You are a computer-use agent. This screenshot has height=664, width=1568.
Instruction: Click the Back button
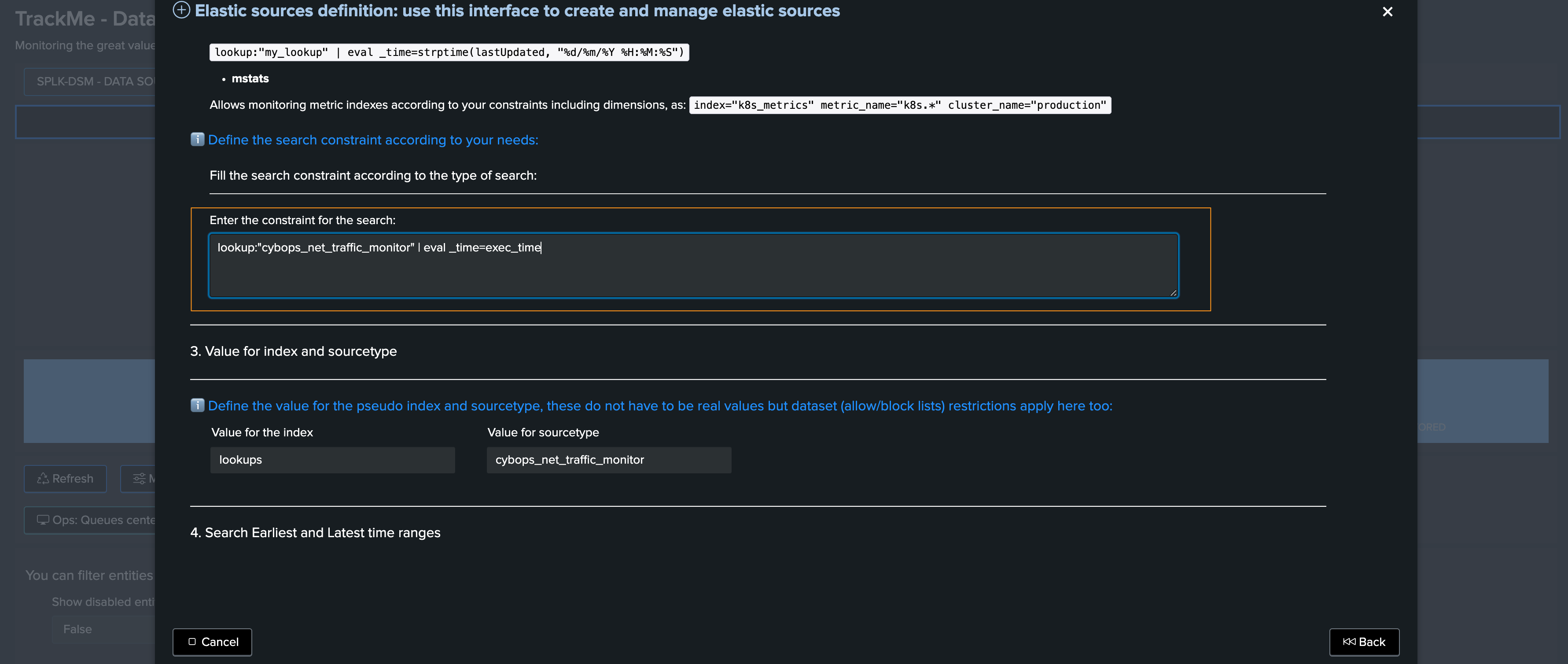1364,642
